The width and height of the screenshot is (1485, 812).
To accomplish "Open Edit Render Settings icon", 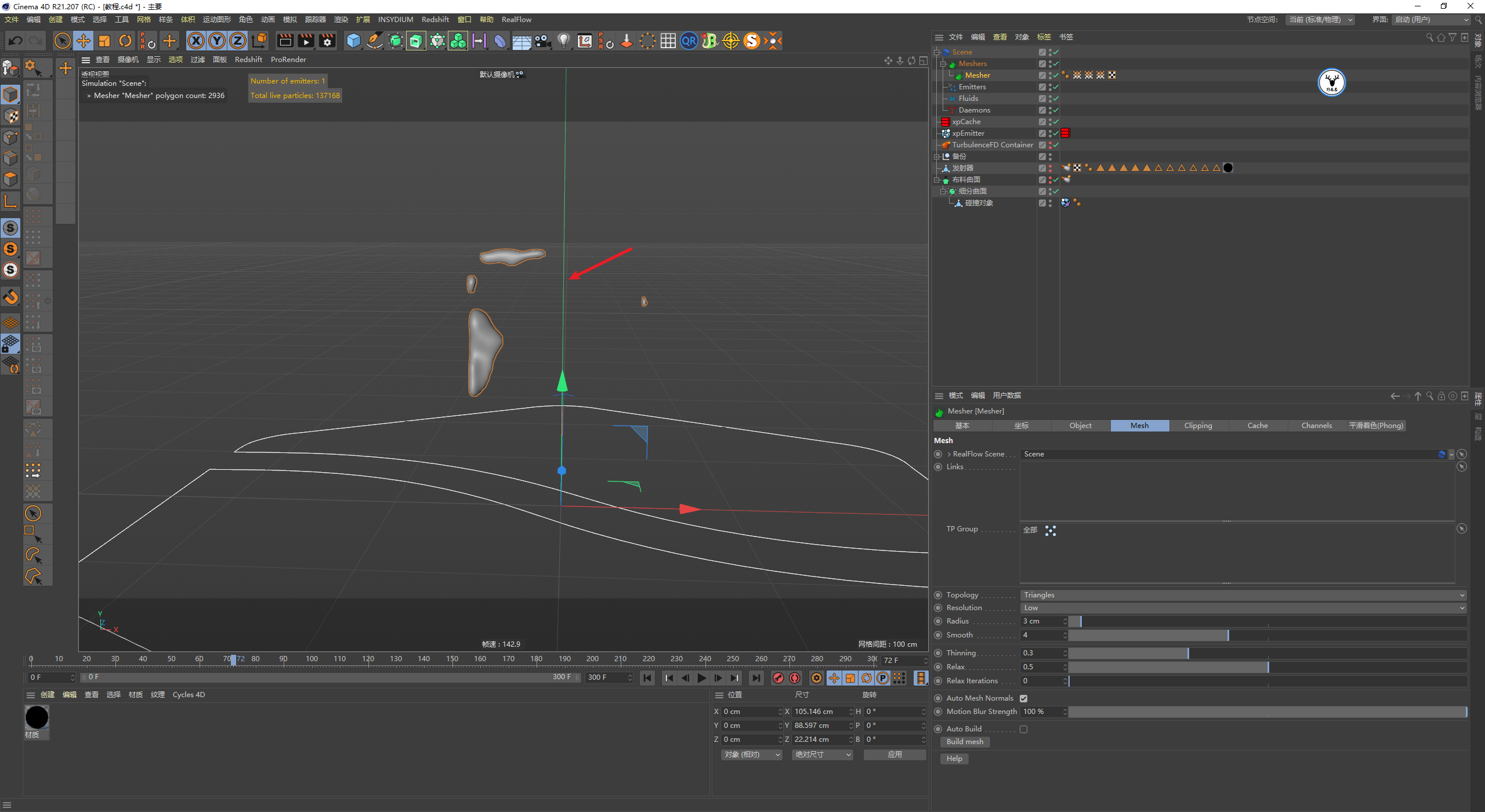I will pos(327,41).
